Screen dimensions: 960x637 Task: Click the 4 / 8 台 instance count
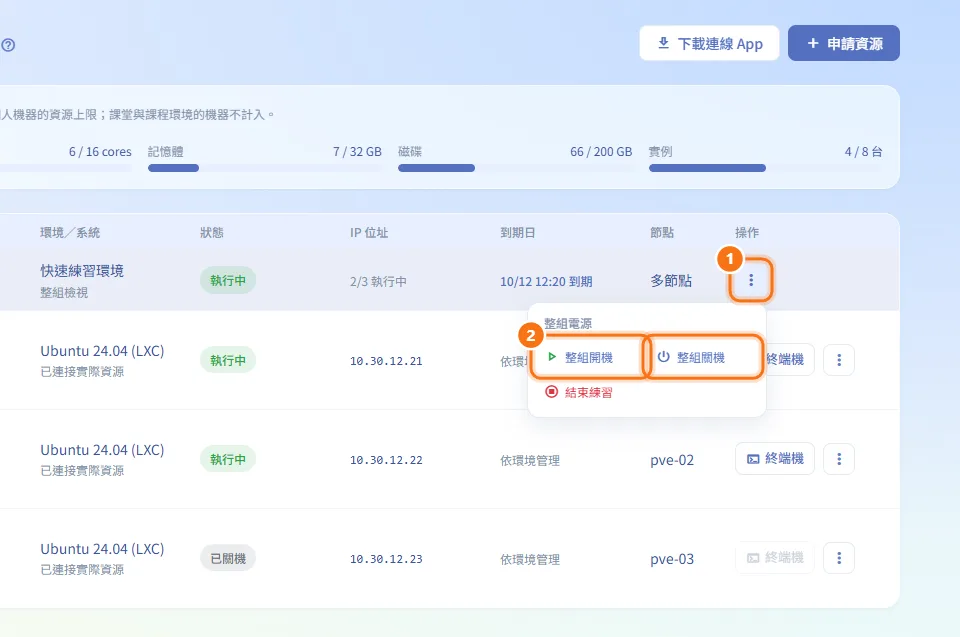tap(863, 152)
